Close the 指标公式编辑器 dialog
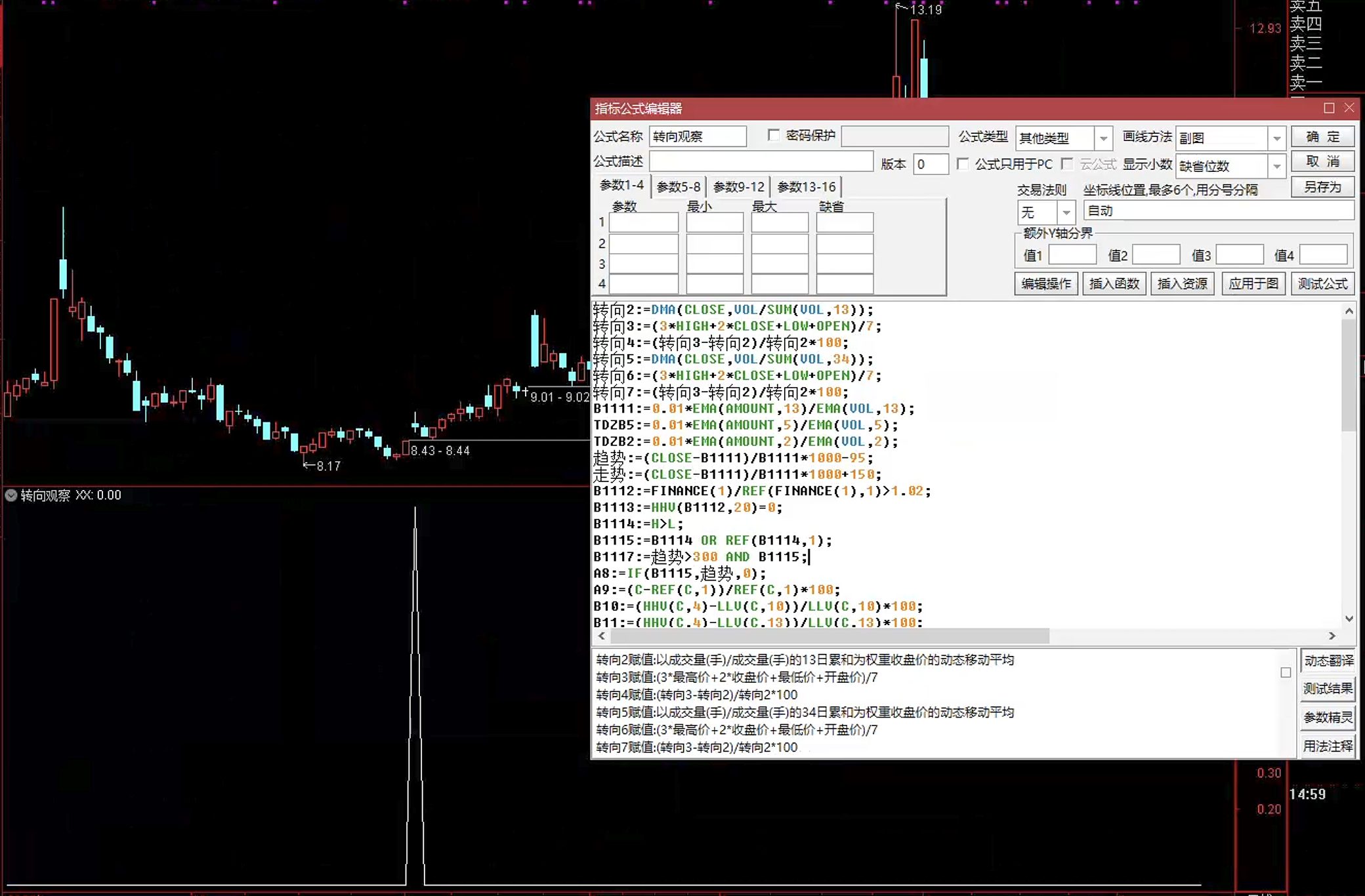This screenshot has height=896, width=1365. [1349, 108]
